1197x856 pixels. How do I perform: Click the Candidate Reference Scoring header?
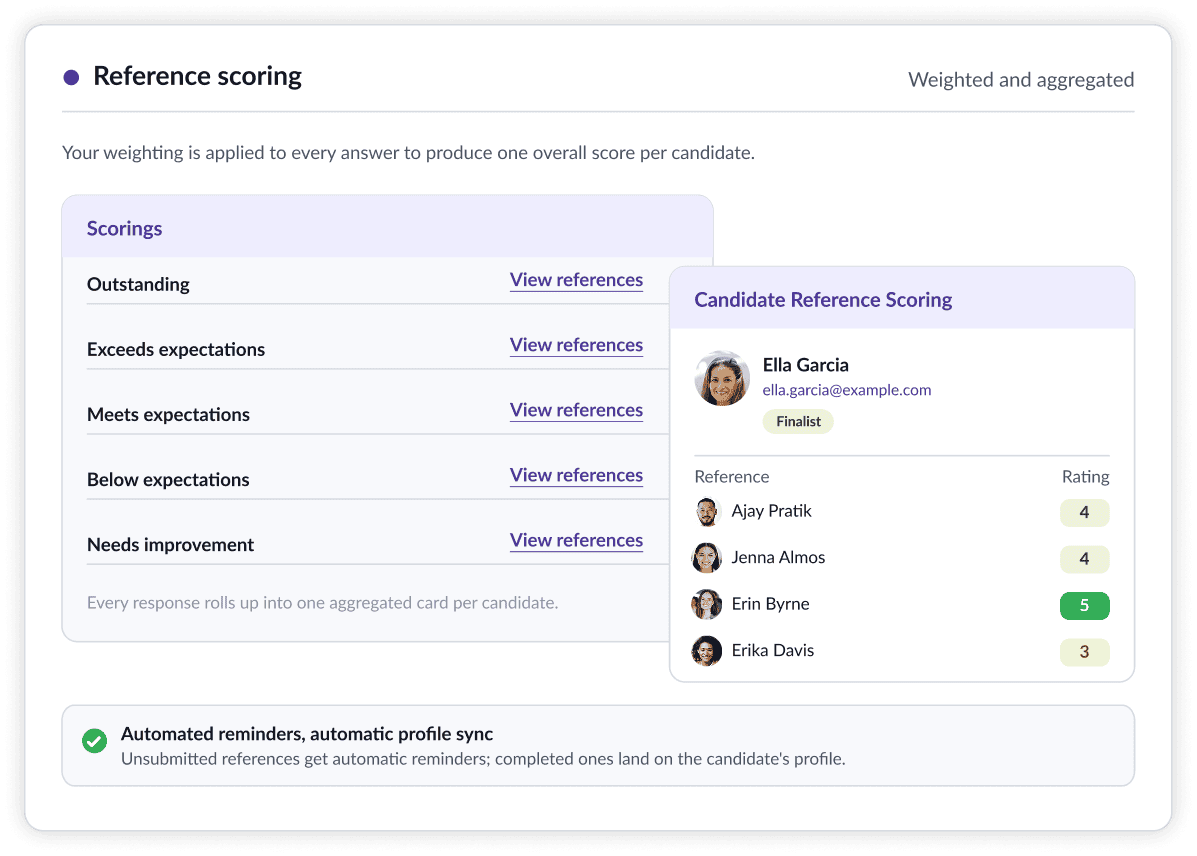point(902,299)
